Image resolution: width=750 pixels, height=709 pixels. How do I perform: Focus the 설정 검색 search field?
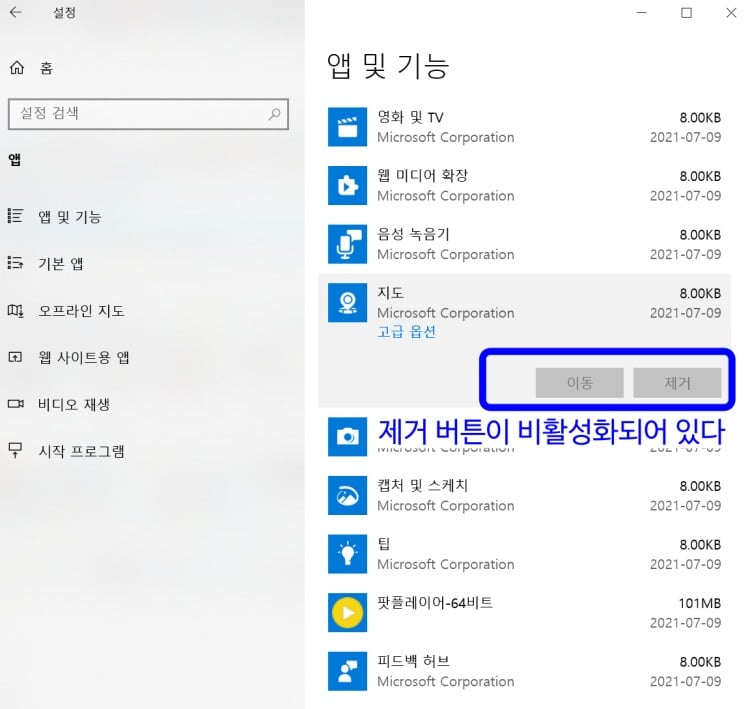pos(148,114)
